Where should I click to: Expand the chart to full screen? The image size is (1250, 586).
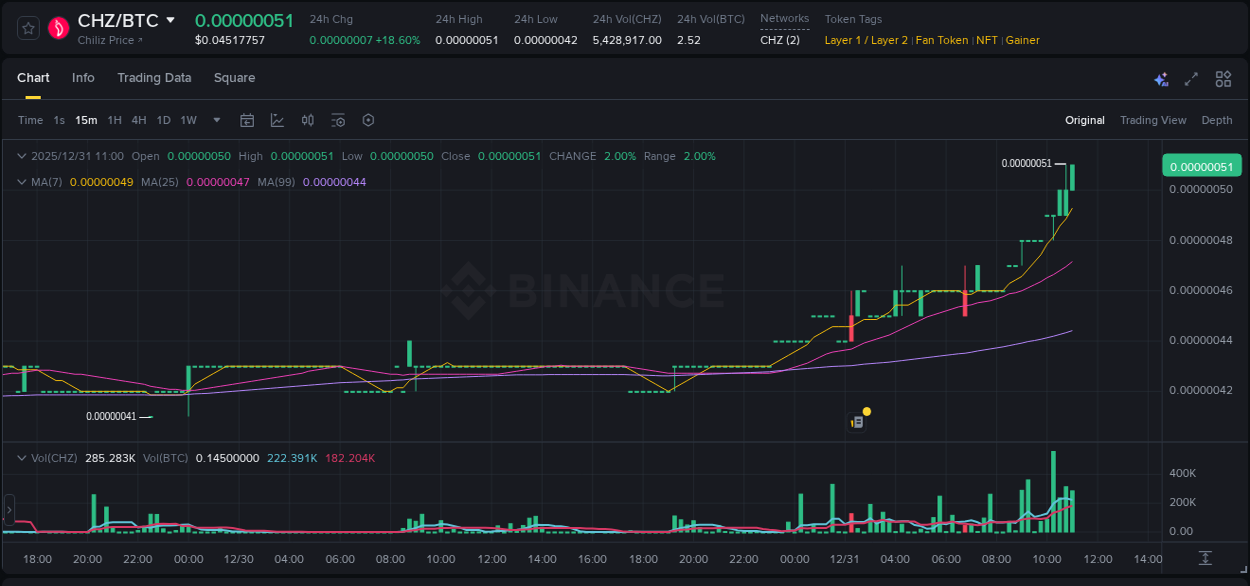1190,78
